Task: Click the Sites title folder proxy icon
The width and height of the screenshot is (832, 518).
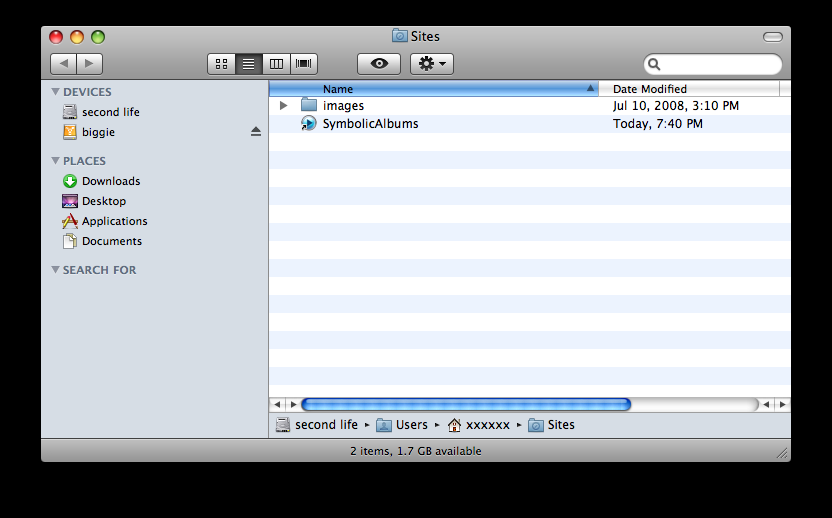Action: [x=400, y=36]
